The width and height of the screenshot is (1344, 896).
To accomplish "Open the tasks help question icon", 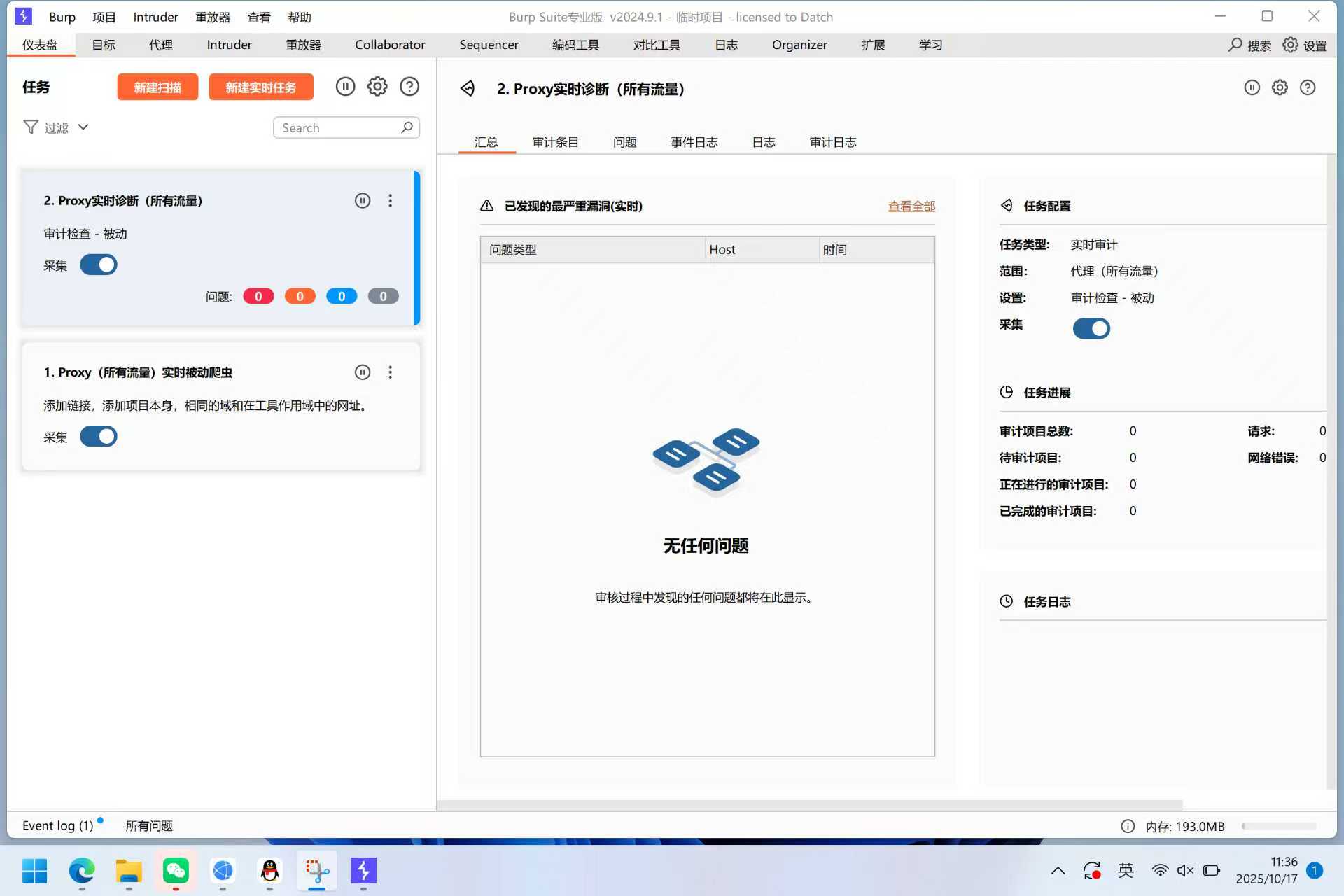I will 409,87.
